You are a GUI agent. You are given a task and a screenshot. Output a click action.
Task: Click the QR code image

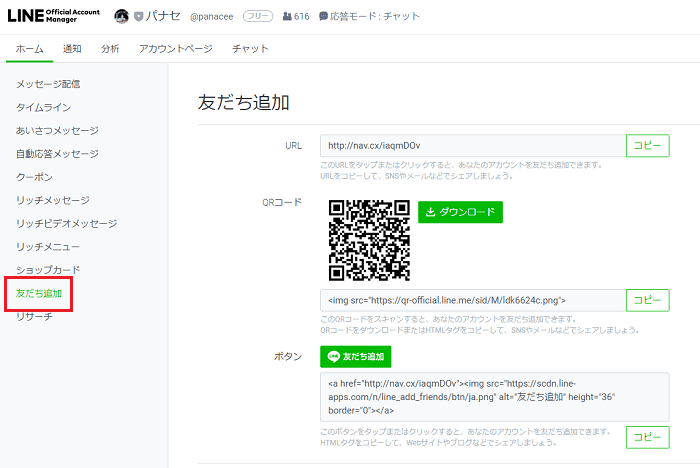[x=369, y=240]
